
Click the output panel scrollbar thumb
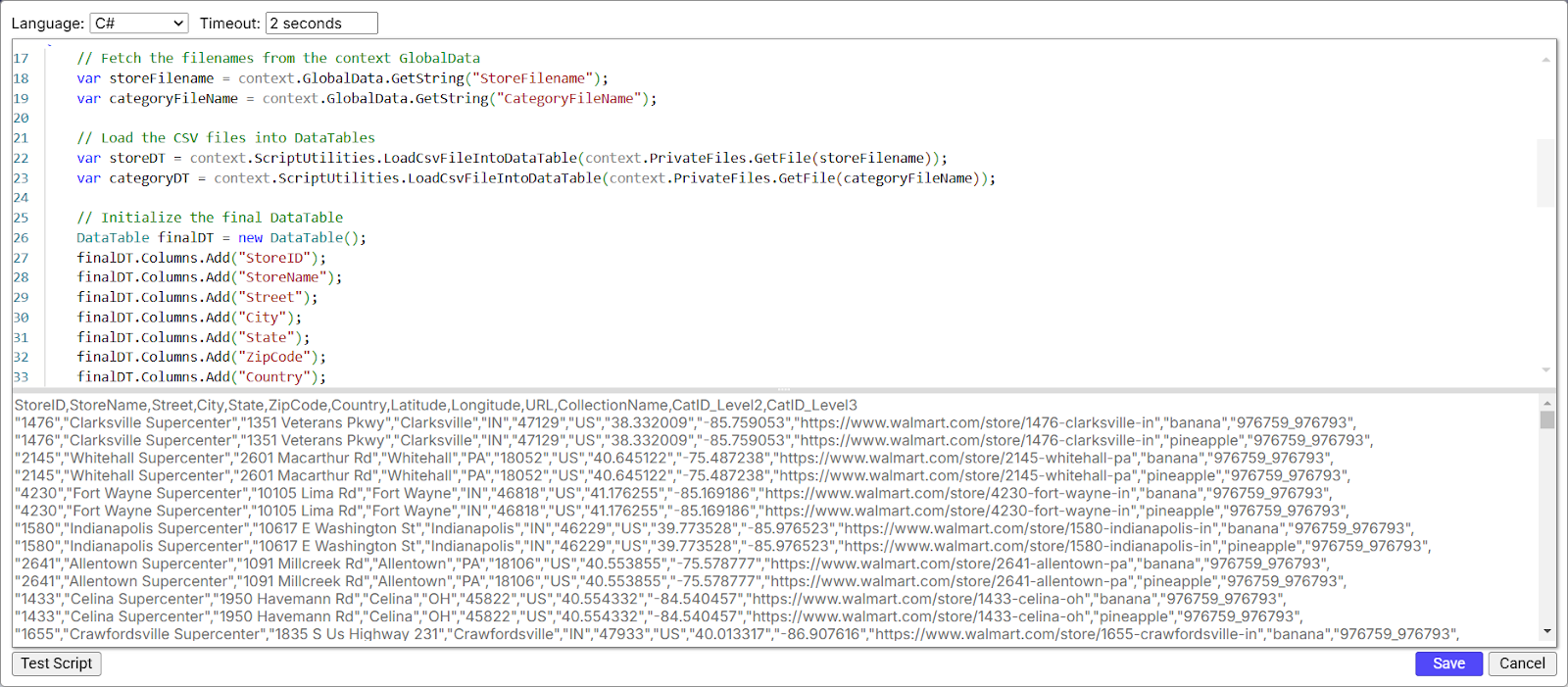click(x=1547, y=420)
